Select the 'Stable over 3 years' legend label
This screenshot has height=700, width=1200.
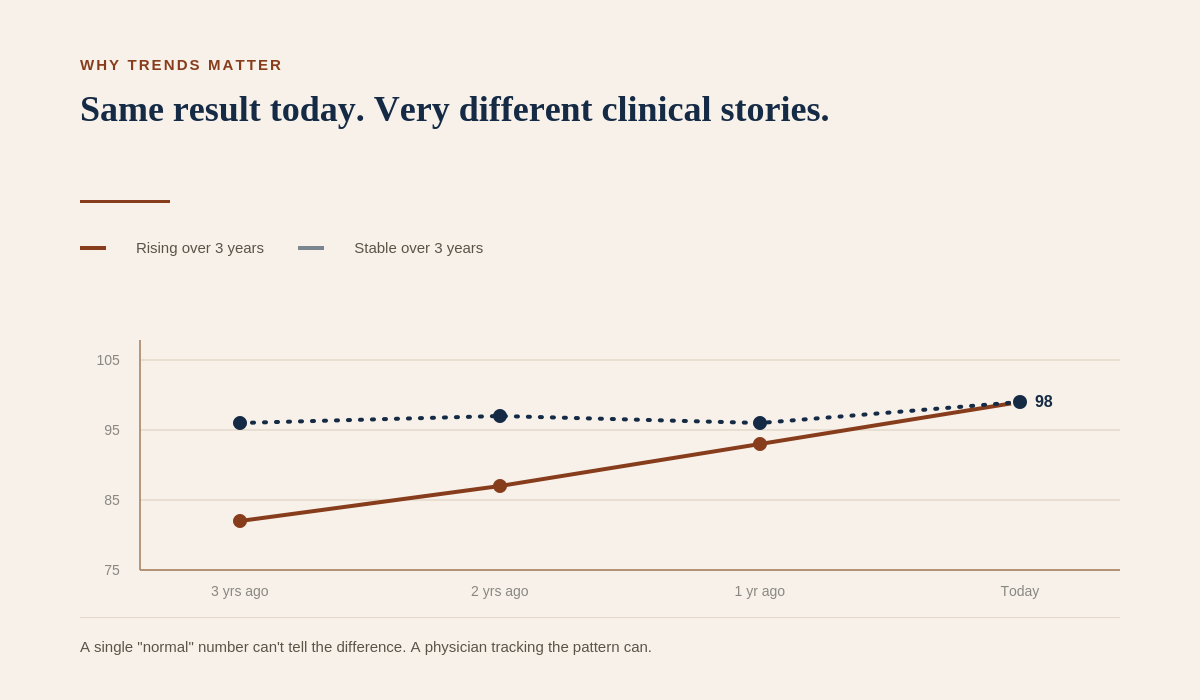[x=418, y=248]
